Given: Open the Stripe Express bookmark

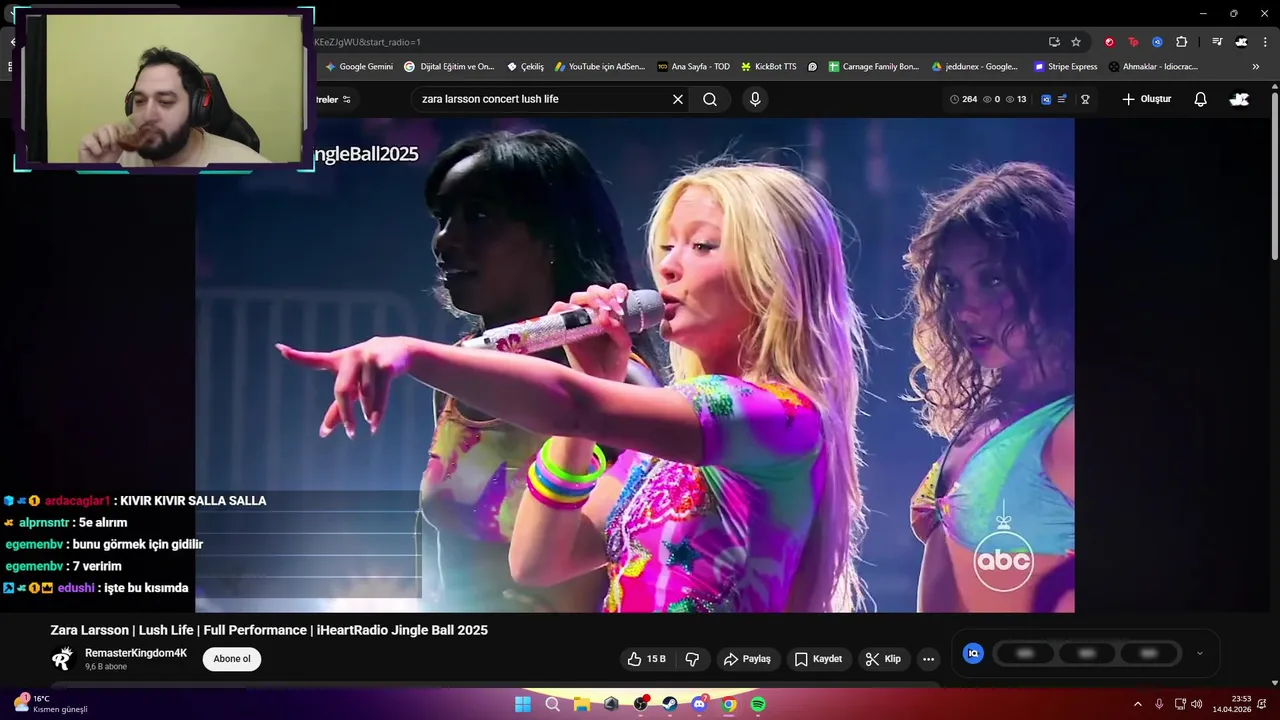Looking at the screenshot, I should 1065,67.
